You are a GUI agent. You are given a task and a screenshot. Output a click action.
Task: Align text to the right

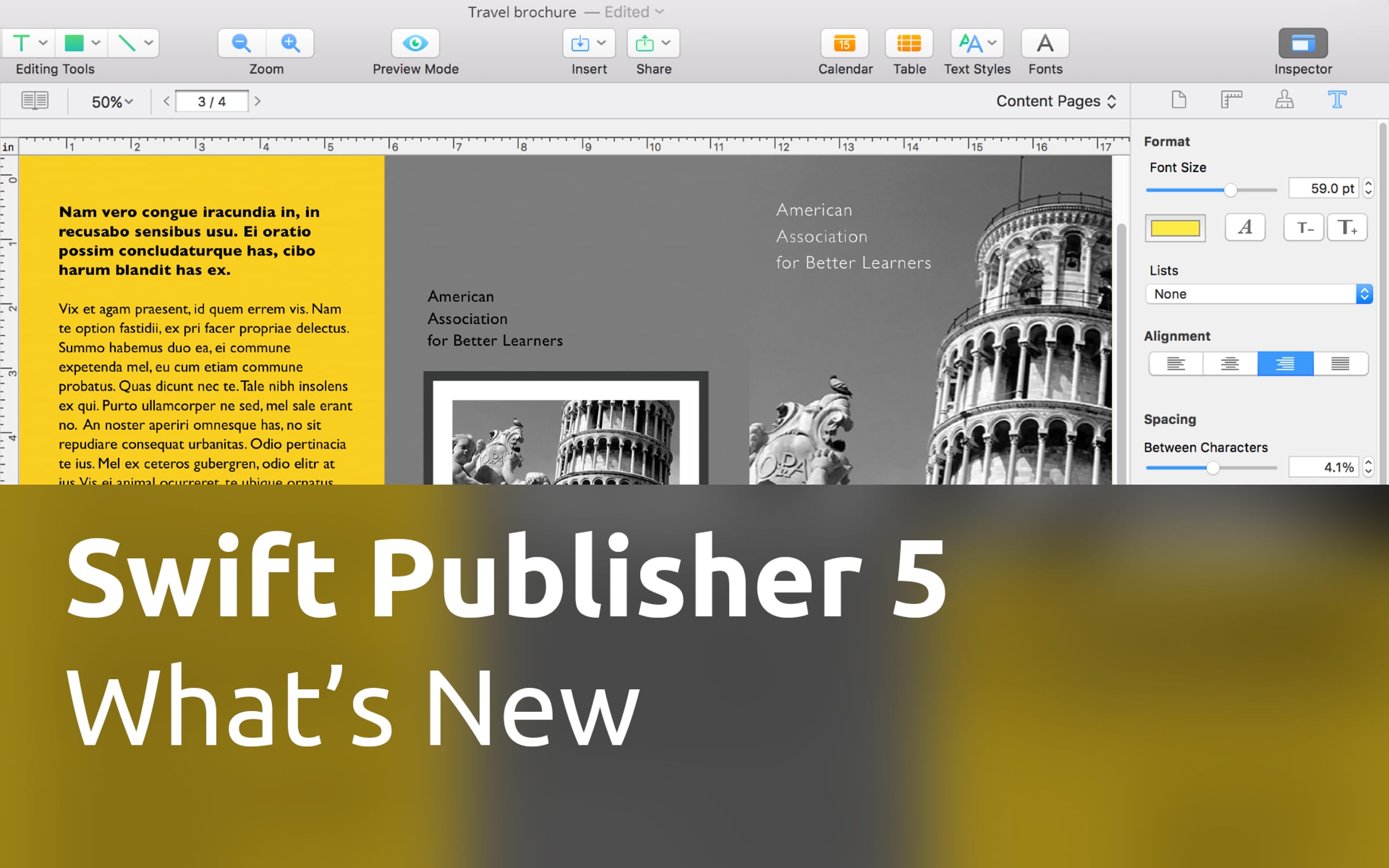point(1285,363)
